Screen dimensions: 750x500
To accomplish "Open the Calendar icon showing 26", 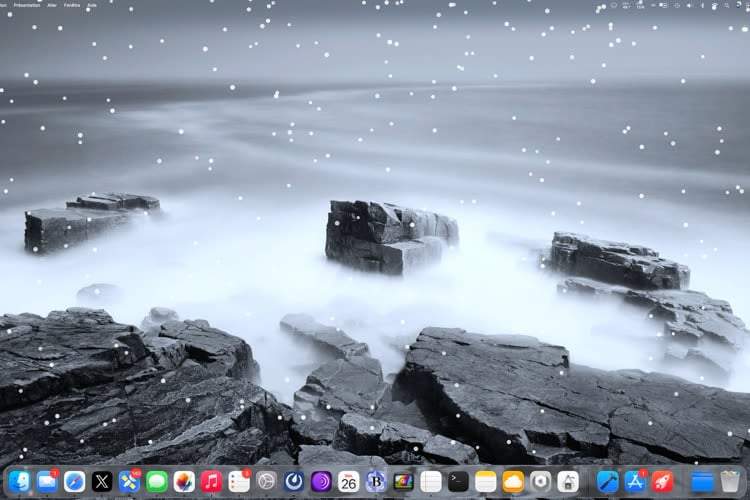I will point(348,481).
